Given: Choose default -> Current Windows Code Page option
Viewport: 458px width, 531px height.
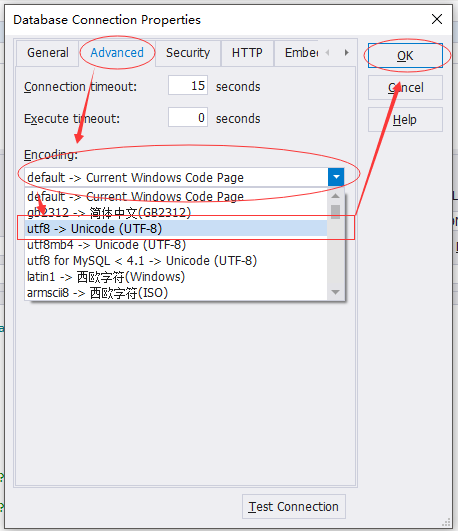Looking at the screenshot, I should click(x=176, y=196).
